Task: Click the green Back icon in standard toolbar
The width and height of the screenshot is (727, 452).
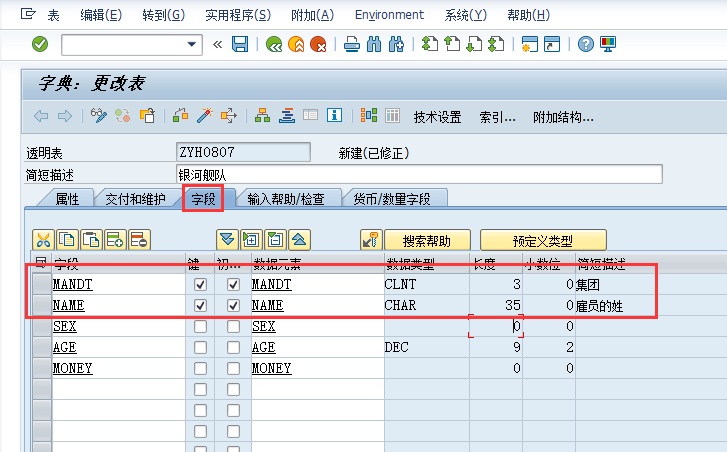Action: pyautogui.click(x=274, y=45)
